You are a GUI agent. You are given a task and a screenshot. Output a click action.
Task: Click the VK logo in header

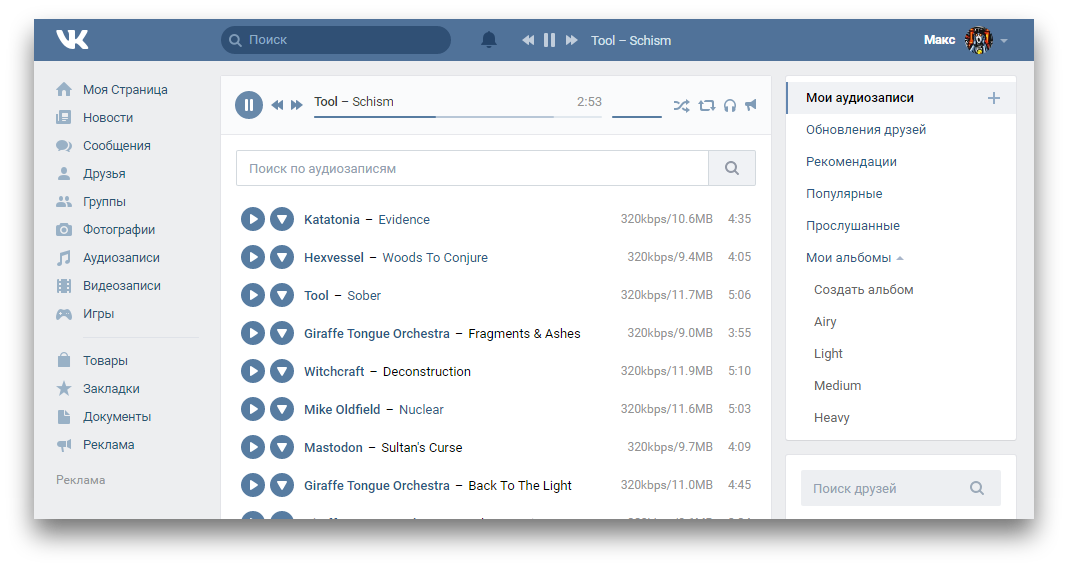coord(72,40)
